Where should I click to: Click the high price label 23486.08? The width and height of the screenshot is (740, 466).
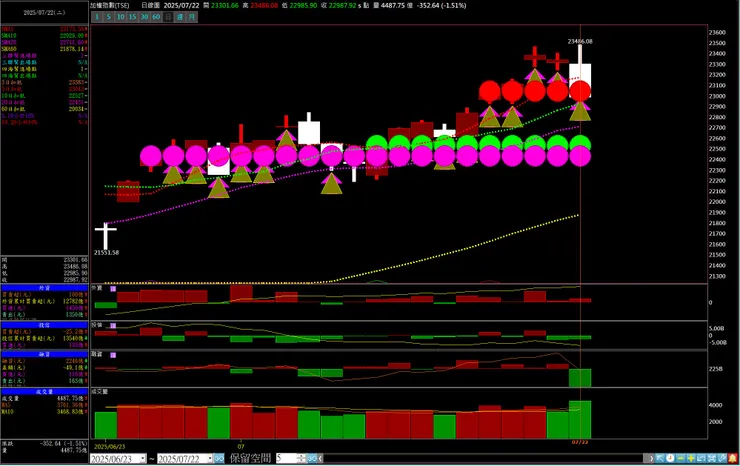coord(580,42)
